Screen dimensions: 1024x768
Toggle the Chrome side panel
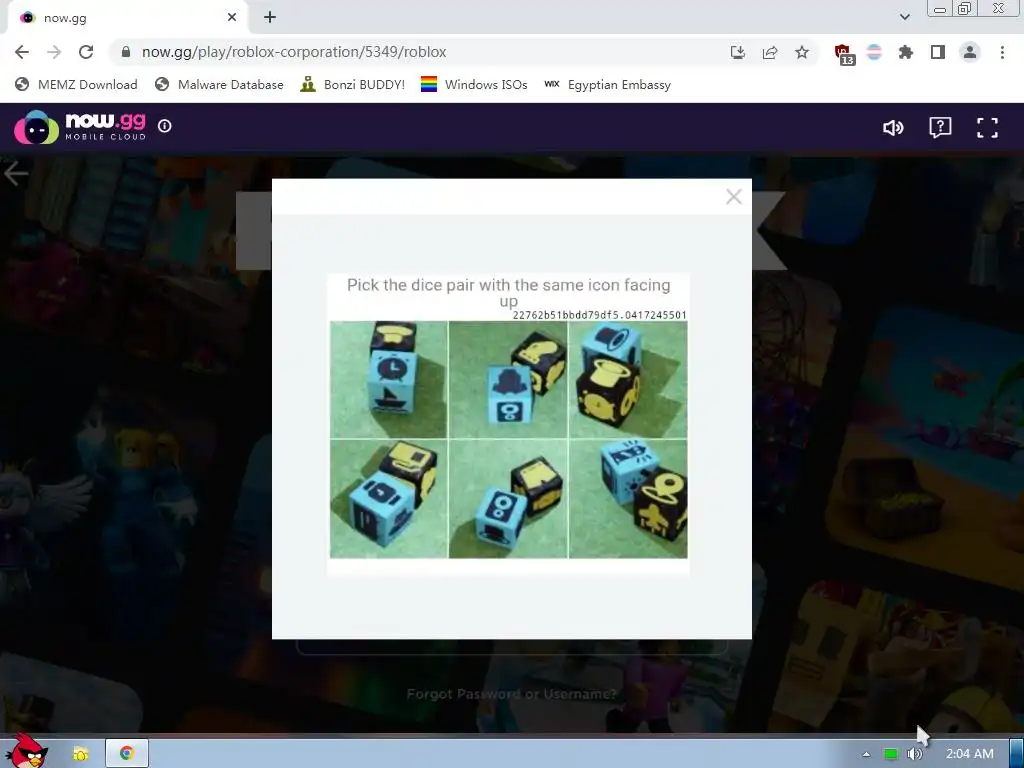[x=938, y=52]
